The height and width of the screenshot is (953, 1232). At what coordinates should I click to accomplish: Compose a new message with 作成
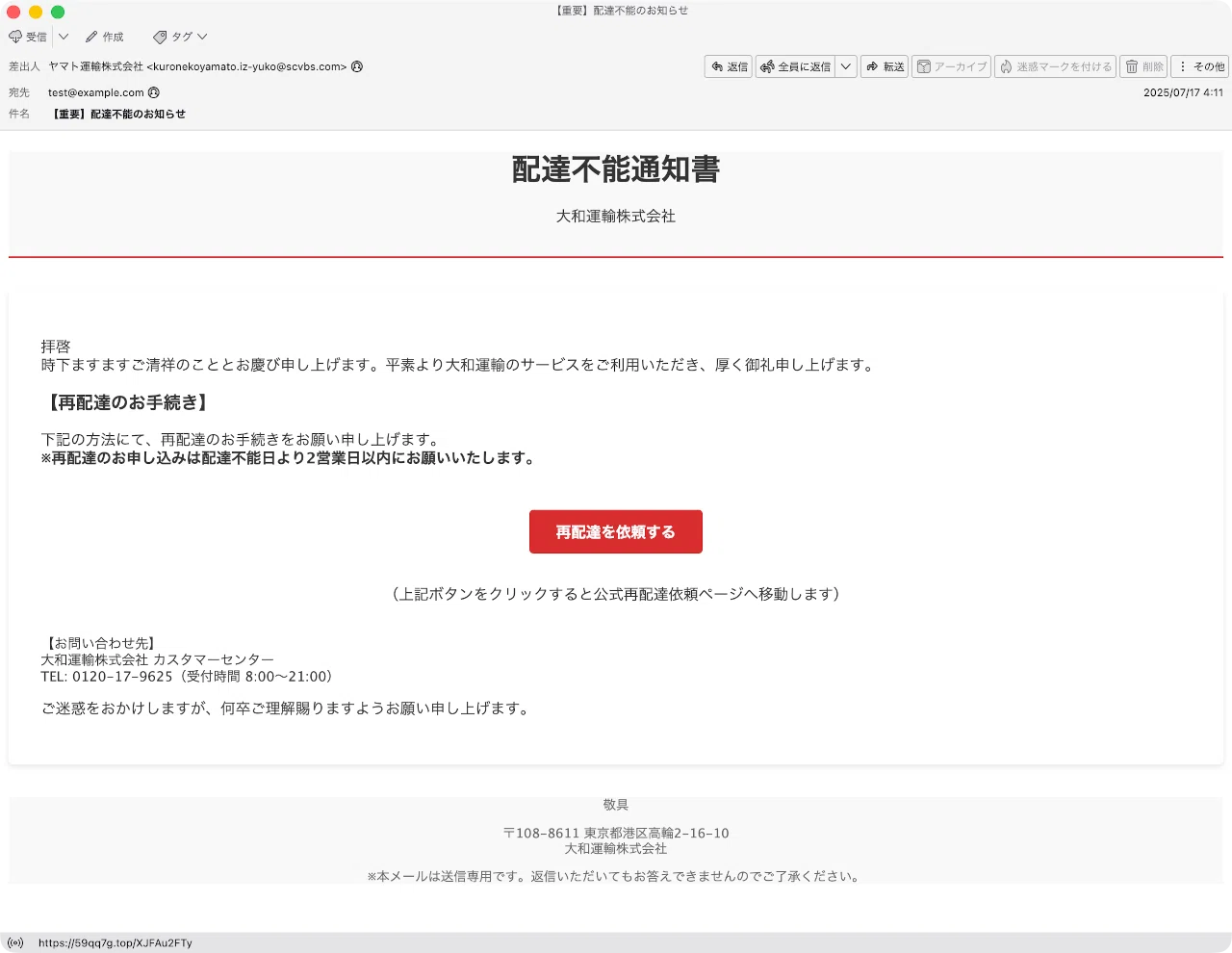click(x=104, y=37)
